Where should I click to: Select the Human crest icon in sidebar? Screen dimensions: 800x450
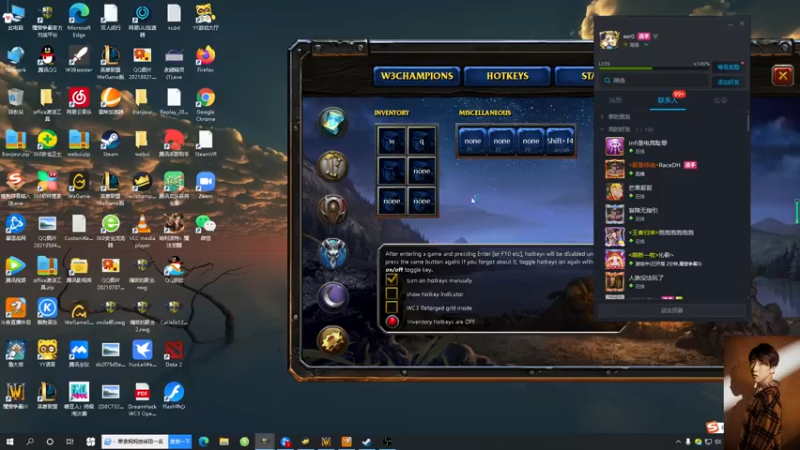(x=333, y=166)
